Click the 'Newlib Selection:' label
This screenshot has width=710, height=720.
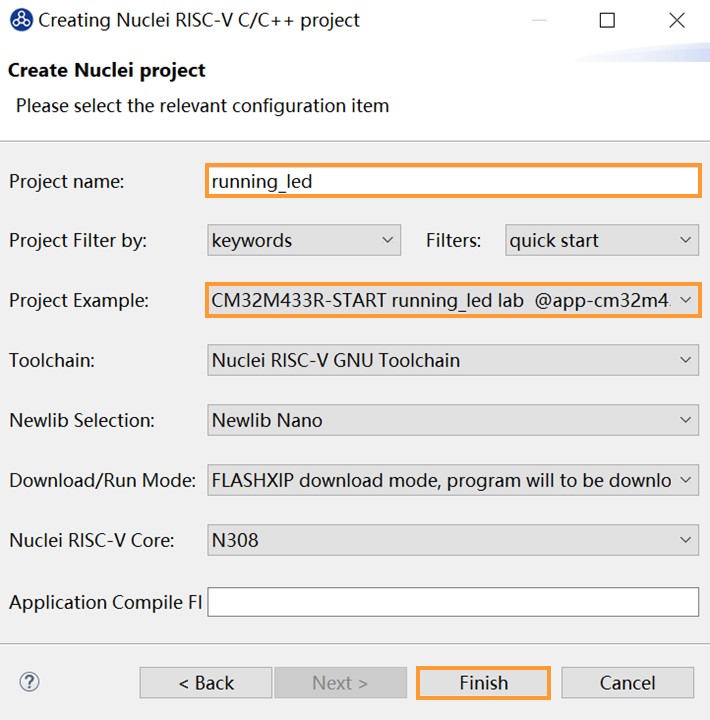tap(82, 420)
